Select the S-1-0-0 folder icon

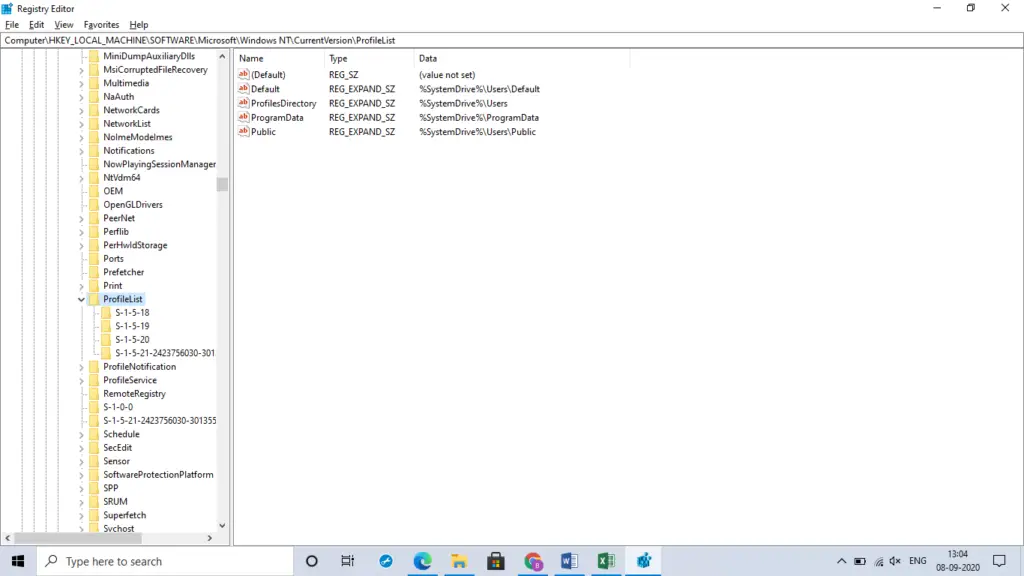point(94,407)
